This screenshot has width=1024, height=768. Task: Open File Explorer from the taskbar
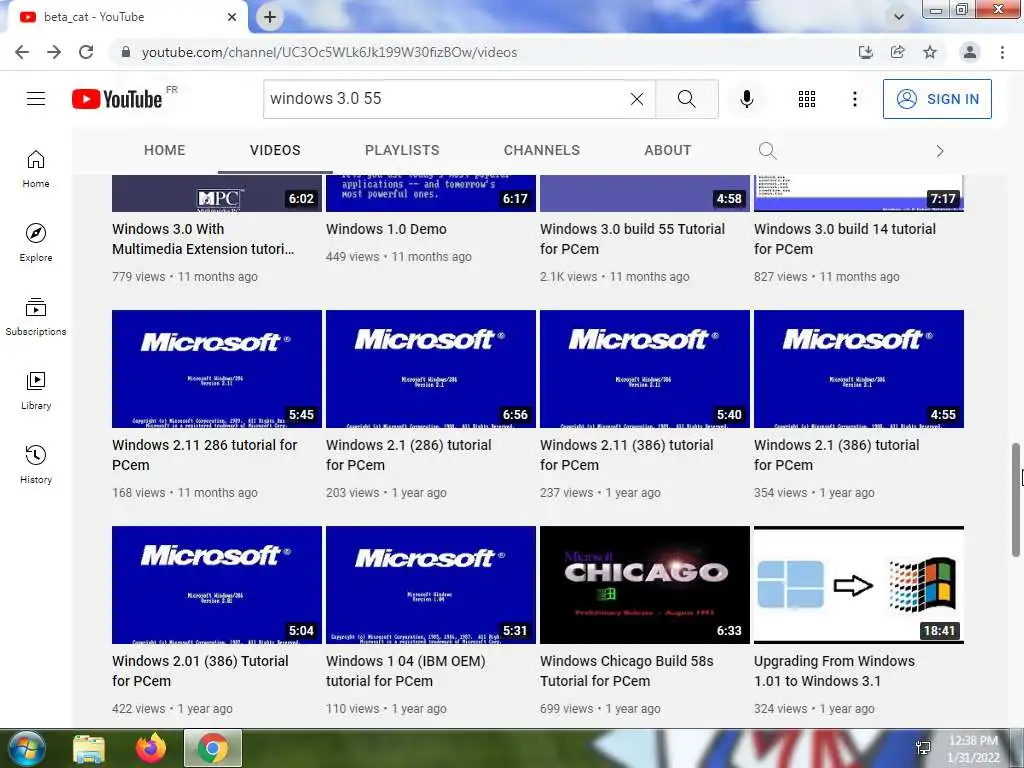pos(89,748)
